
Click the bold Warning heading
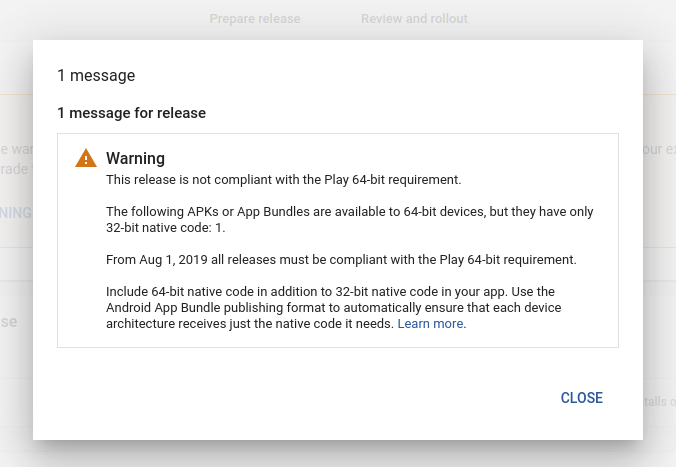(135, 158)
